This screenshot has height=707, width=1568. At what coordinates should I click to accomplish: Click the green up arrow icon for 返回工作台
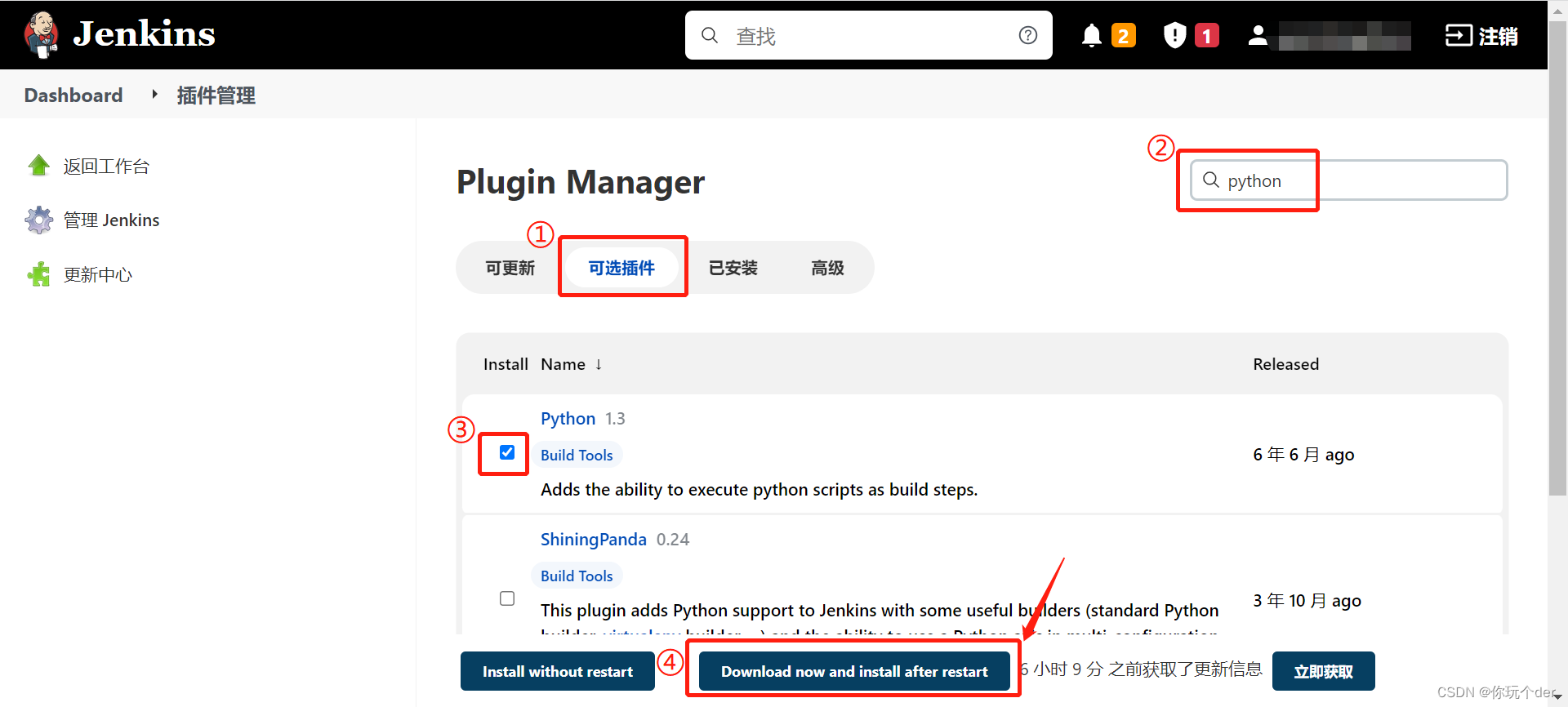point(38,166)
